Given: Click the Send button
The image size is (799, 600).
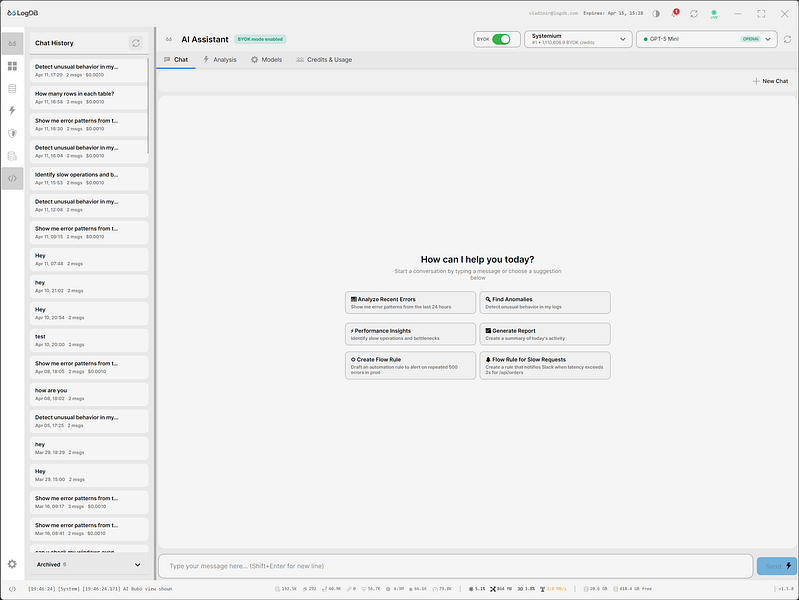Looking at the screenshot, I should [777, 566].
